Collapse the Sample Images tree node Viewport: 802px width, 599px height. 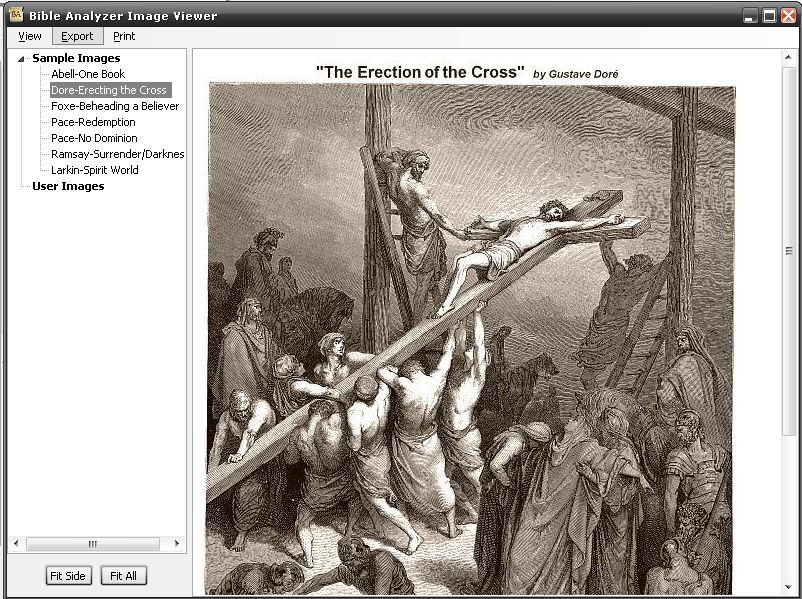point(21,59)
